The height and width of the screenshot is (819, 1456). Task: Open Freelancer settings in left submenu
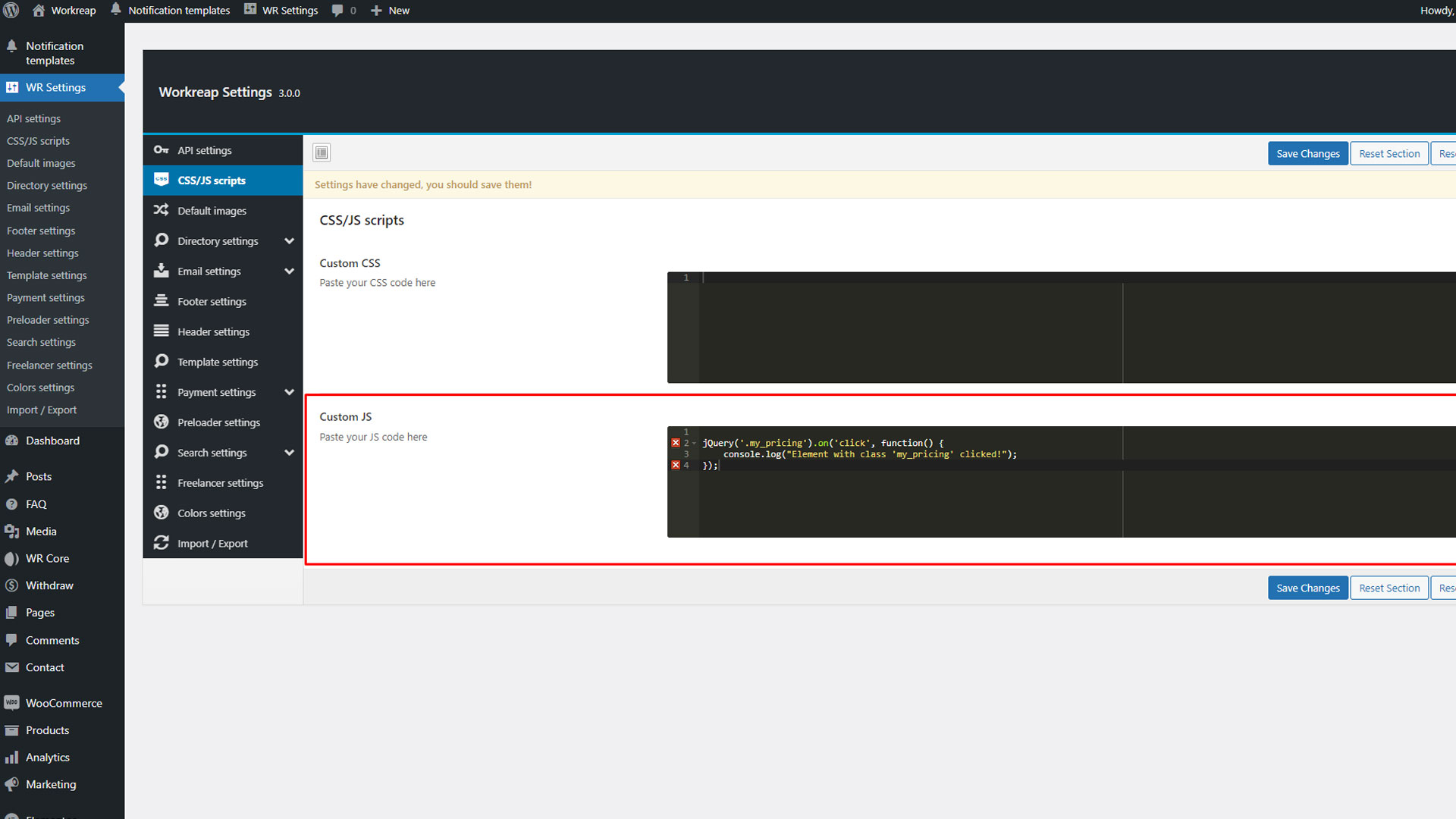click(x=49, y=365)
